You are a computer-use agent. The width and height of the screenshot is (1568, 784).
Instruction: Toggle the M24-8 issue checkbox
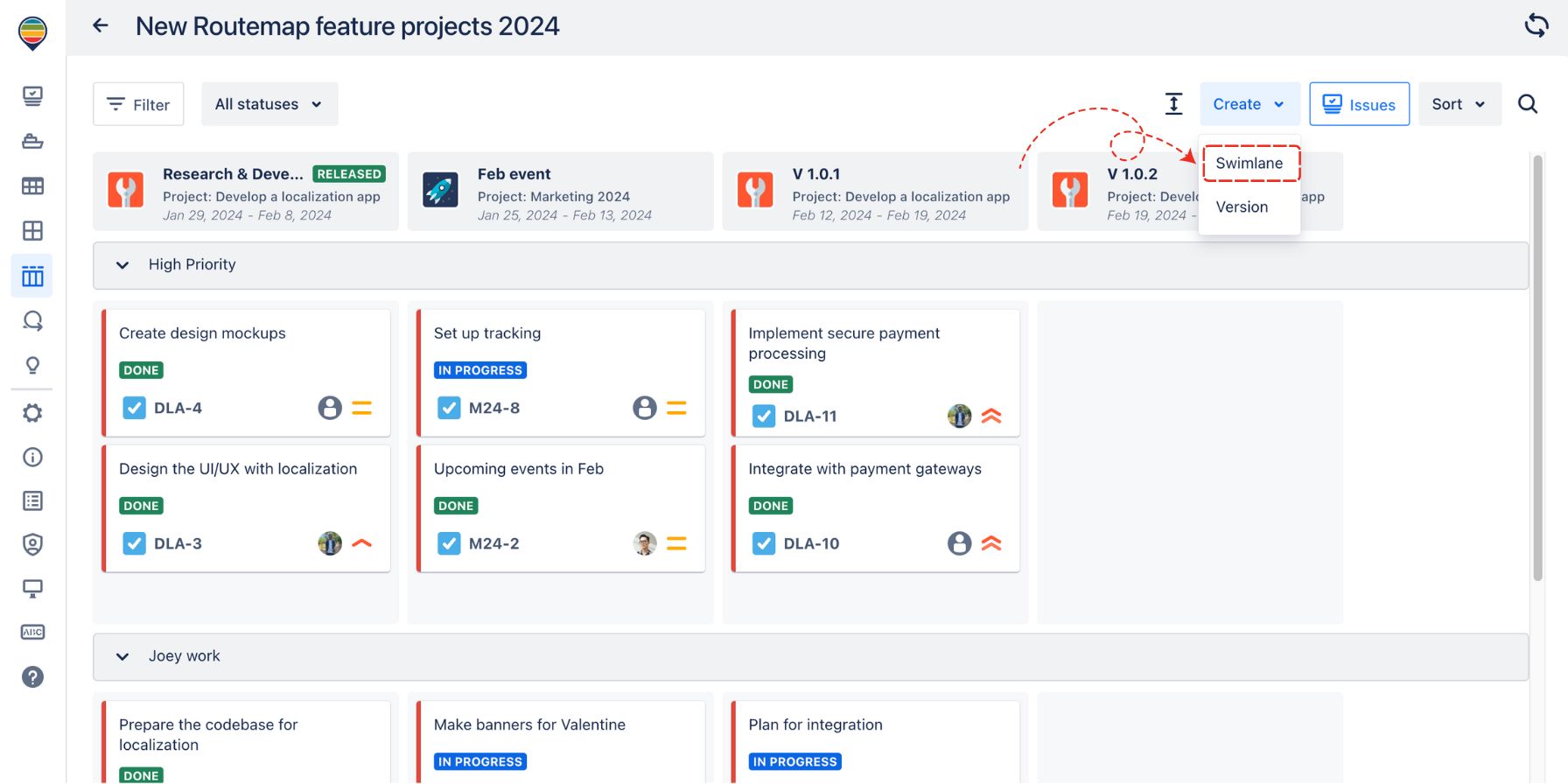click(x=449, y=408)
